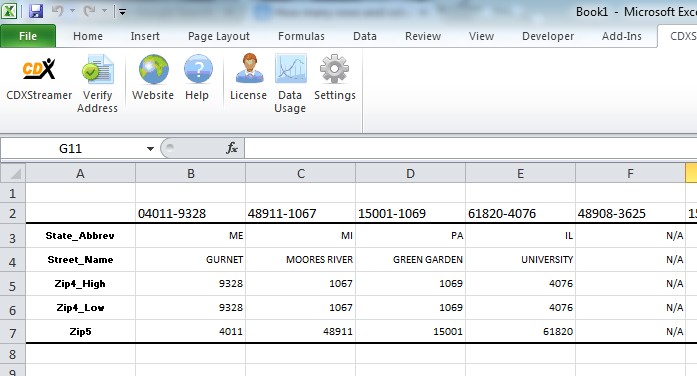Launch the CDXStreamer icon in ribbon

[x=39, y=69]
